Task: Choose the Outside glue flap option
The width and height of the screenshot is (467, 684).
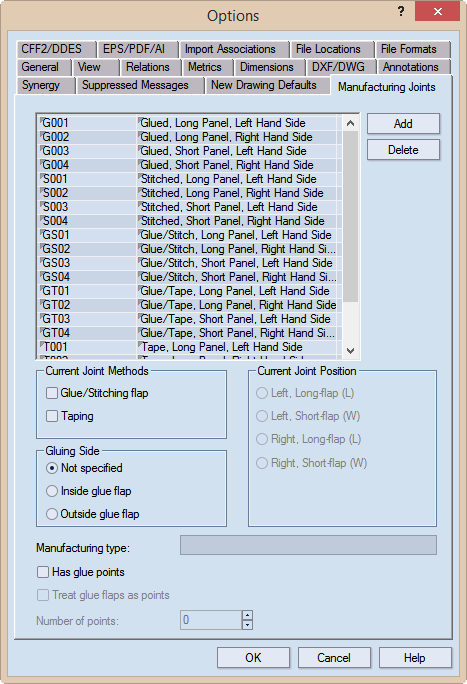Action: (x=52, y=514)
